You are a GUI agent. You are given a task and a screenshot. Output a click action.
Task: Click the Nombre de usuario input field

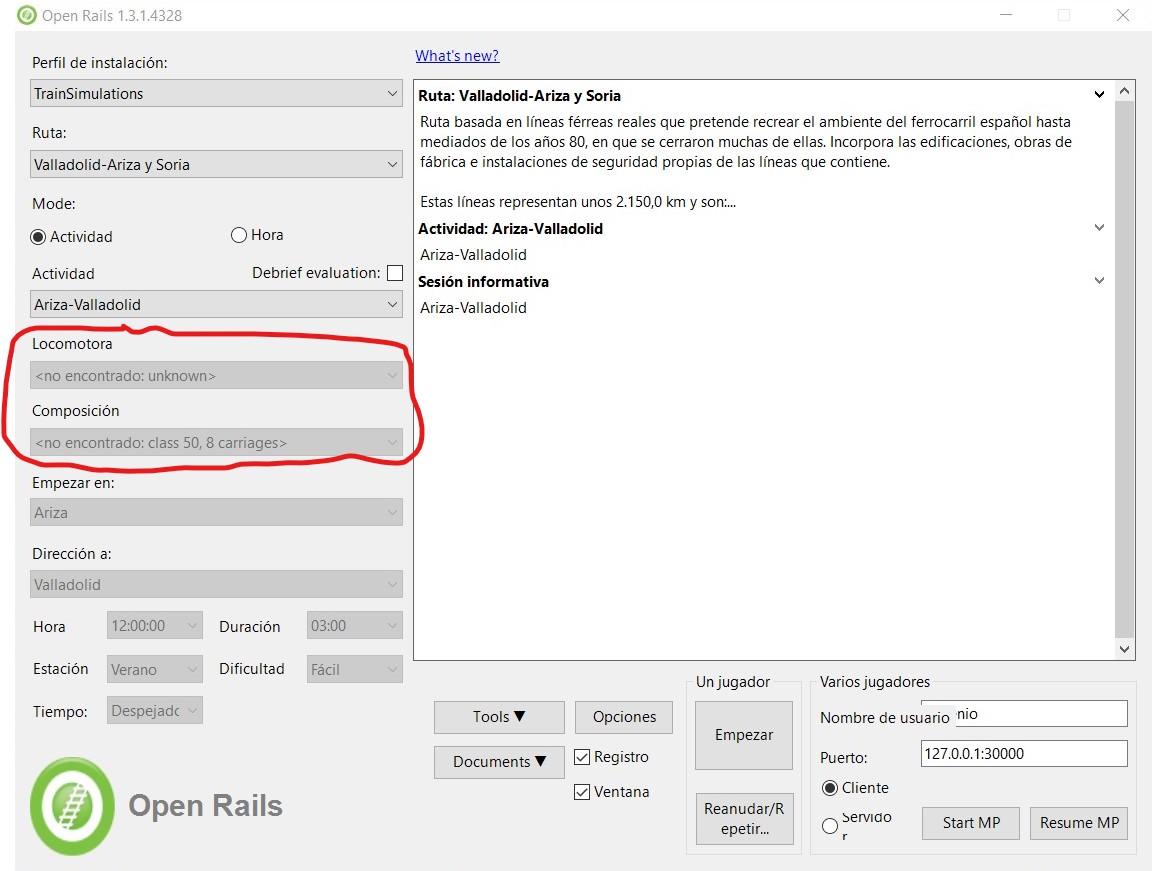coord(1024,713)
